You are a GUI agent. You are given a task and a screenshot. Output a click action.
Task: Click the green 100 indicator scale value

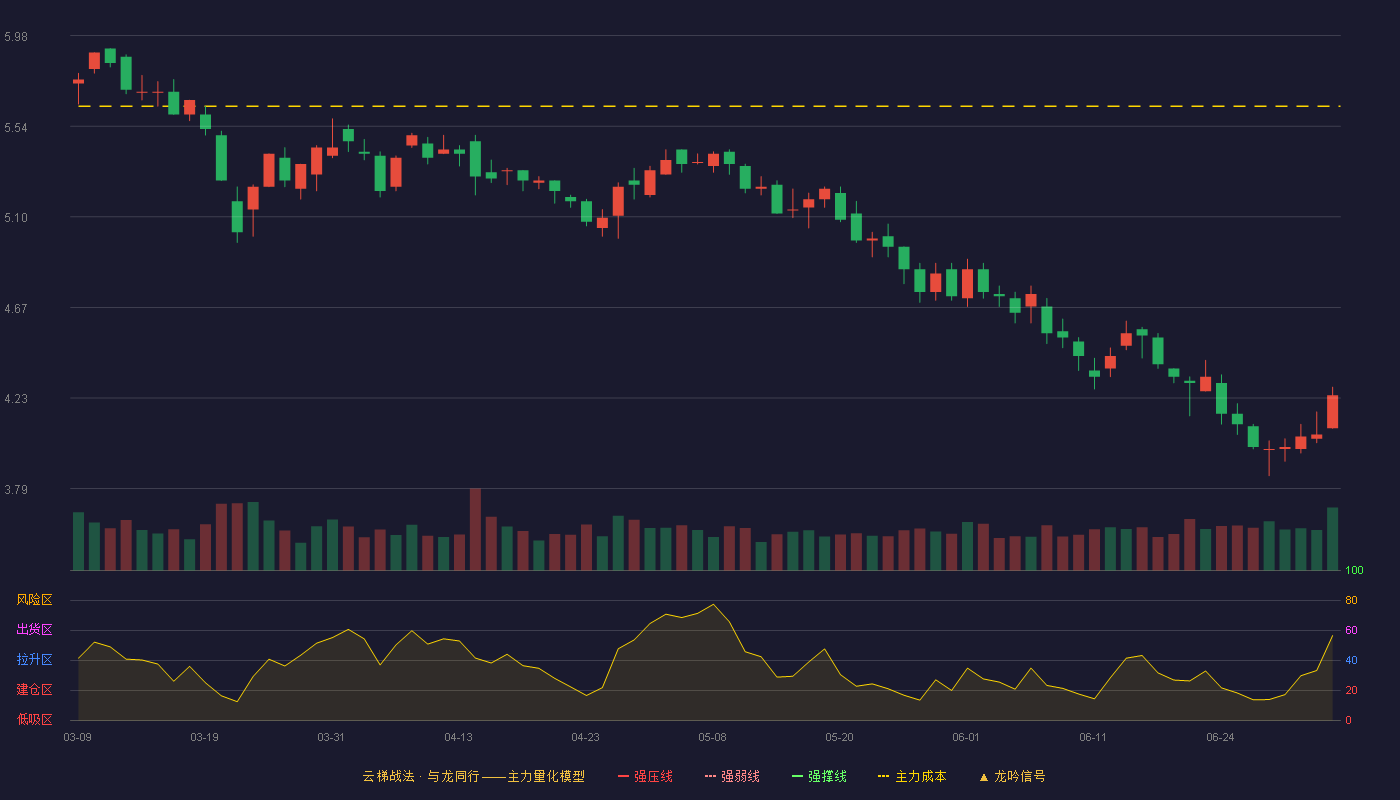[x=1354, y=571]
